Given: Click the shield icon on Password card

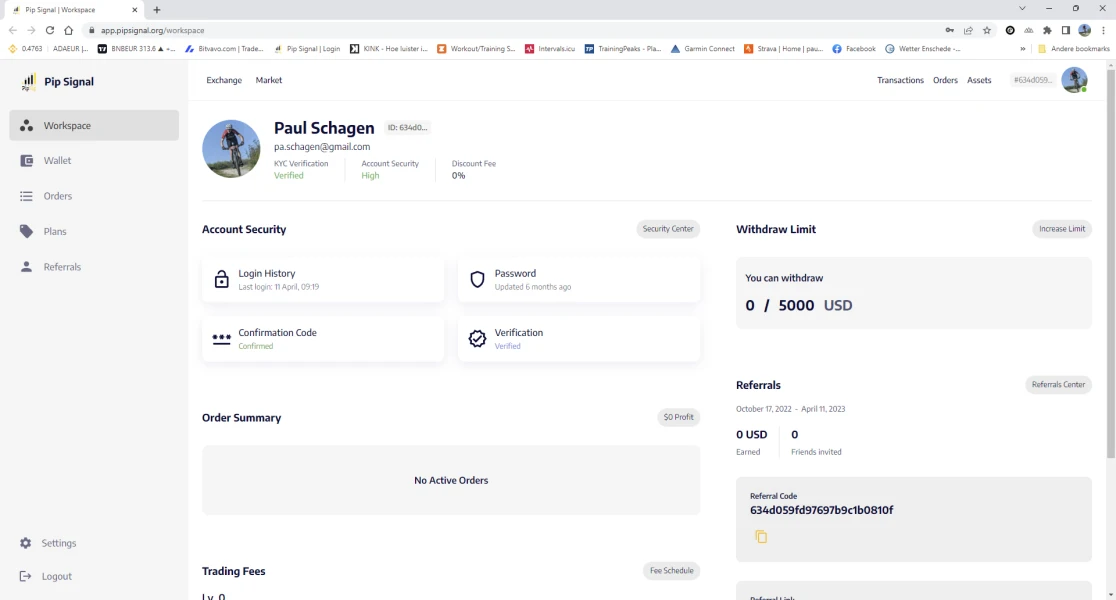Looking at the screenshot, I should (478, 279).
